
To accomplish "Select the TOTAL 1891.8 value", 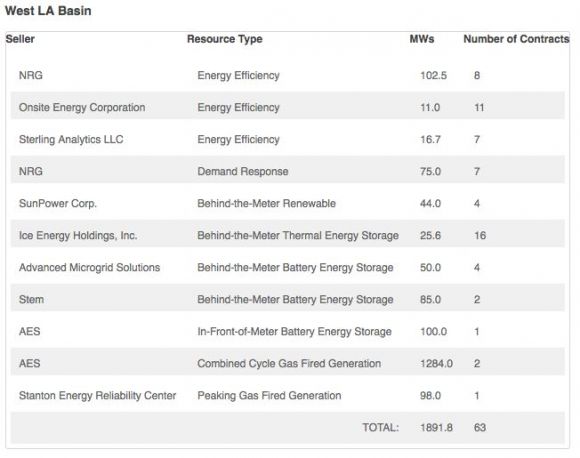I will 436,428.
